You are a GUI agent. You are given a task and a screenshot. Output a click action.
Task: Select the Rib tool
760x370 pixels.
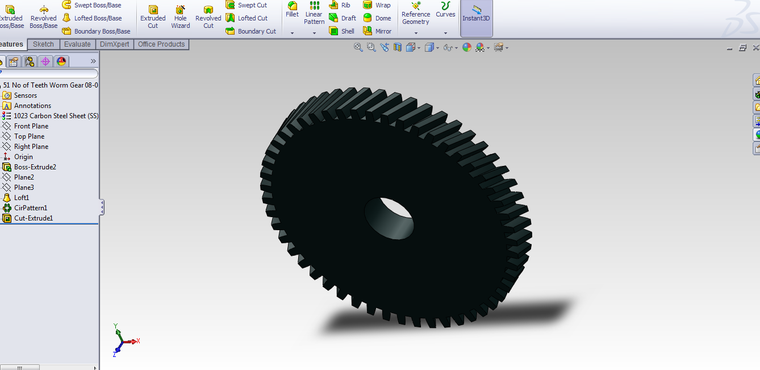(x=339, y=5)
